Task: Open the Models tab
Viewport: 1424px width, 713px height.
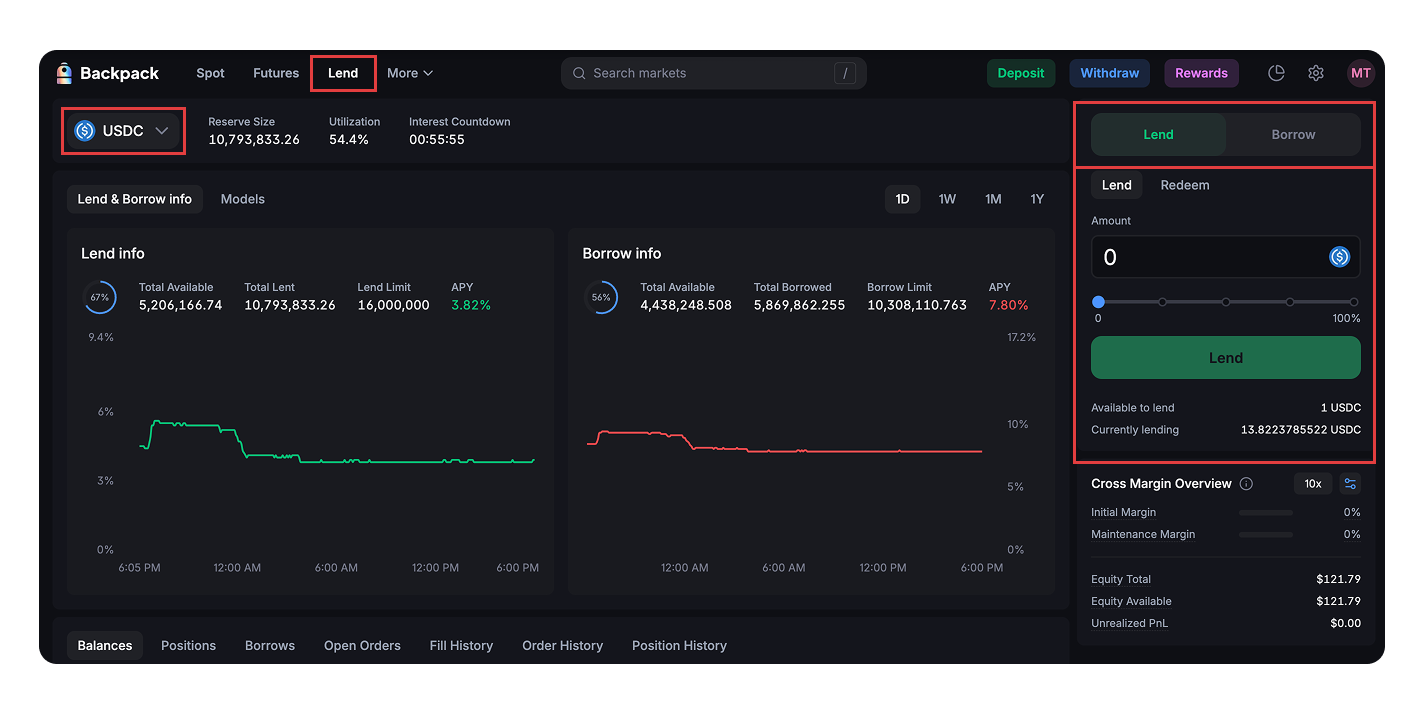Action: coord(242,199)
